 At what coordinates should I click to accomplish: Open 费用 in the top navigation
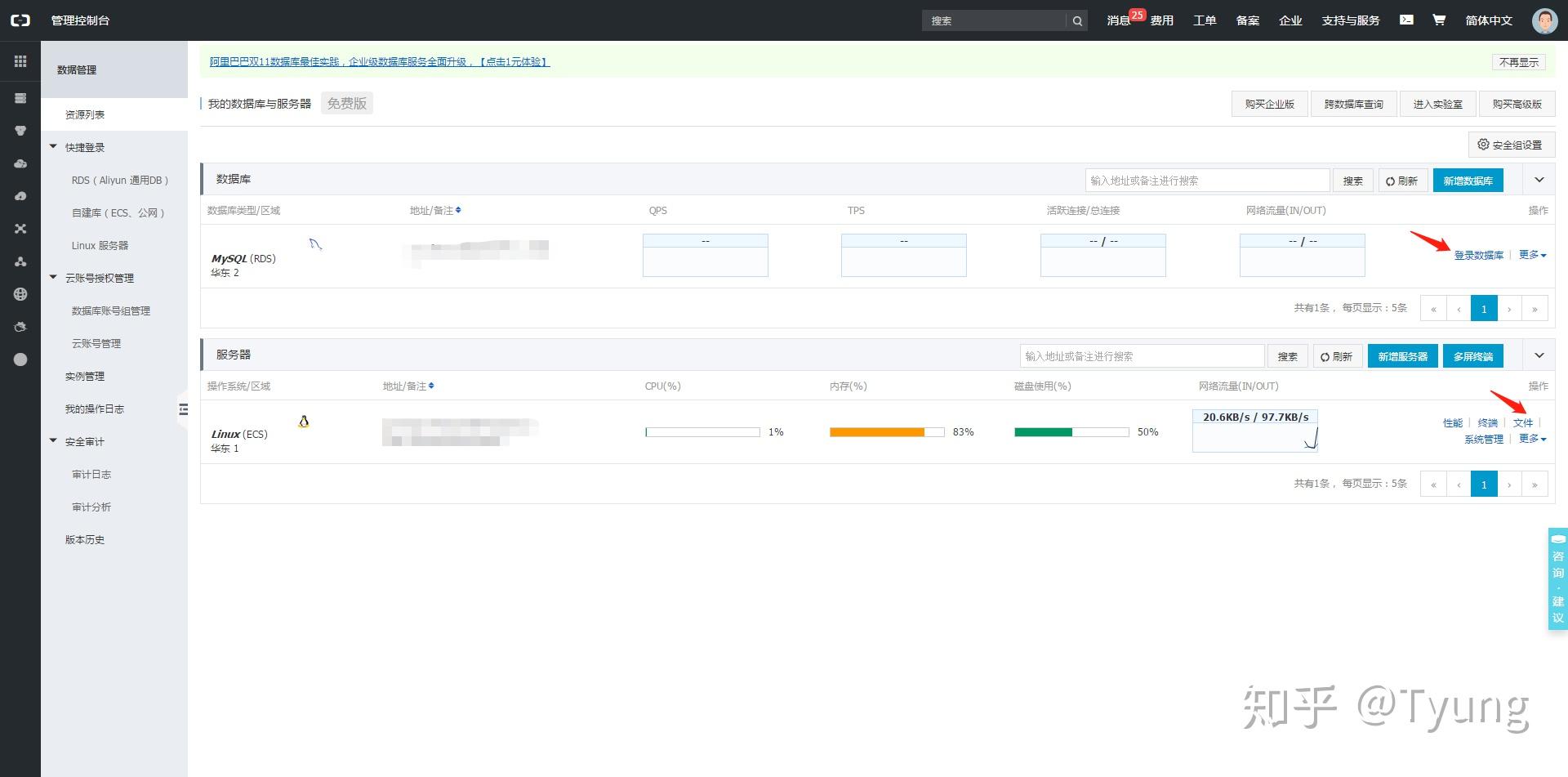click(x=1162, y=20)
